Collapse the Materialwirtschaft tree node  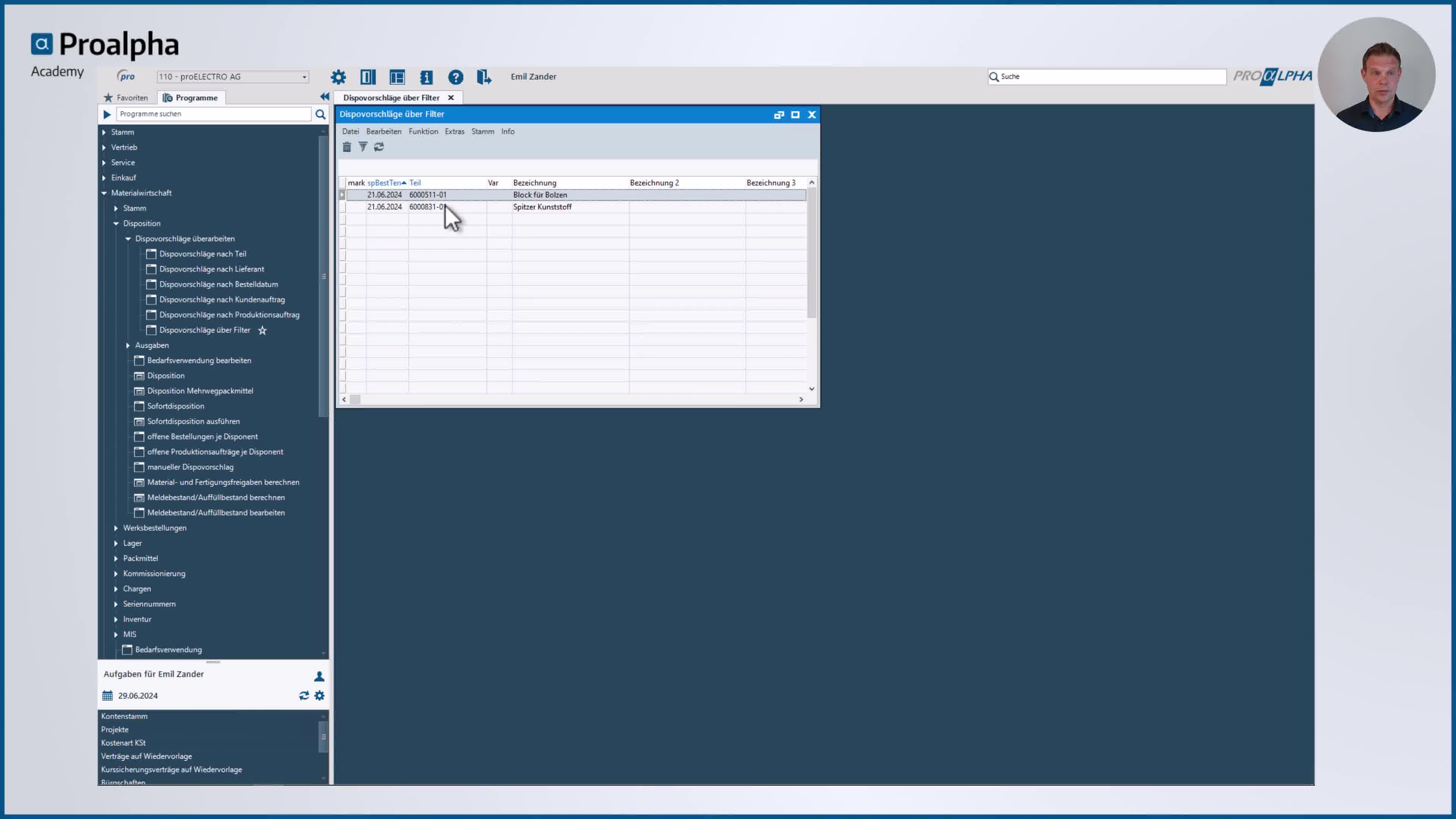[x=104, y=193]
